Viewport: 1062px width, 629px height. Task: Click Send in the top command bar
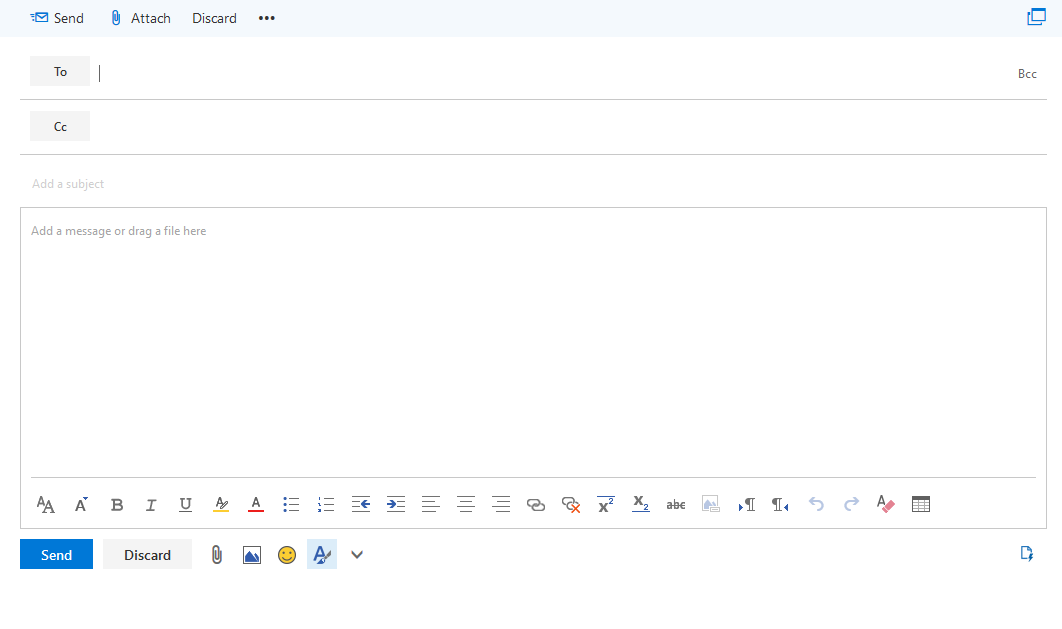(x=57, y=18)
